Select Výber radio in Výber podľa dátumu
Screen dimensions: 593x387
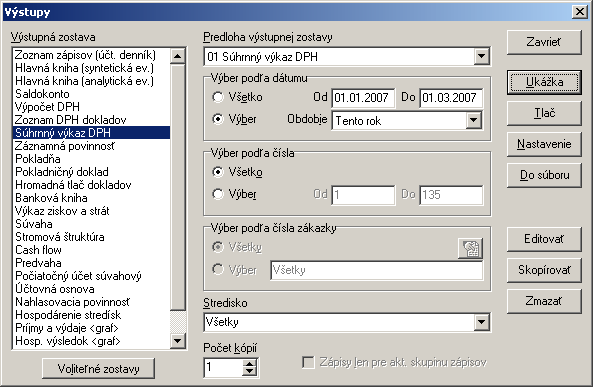pyautogui.click(x=218, y=119)
